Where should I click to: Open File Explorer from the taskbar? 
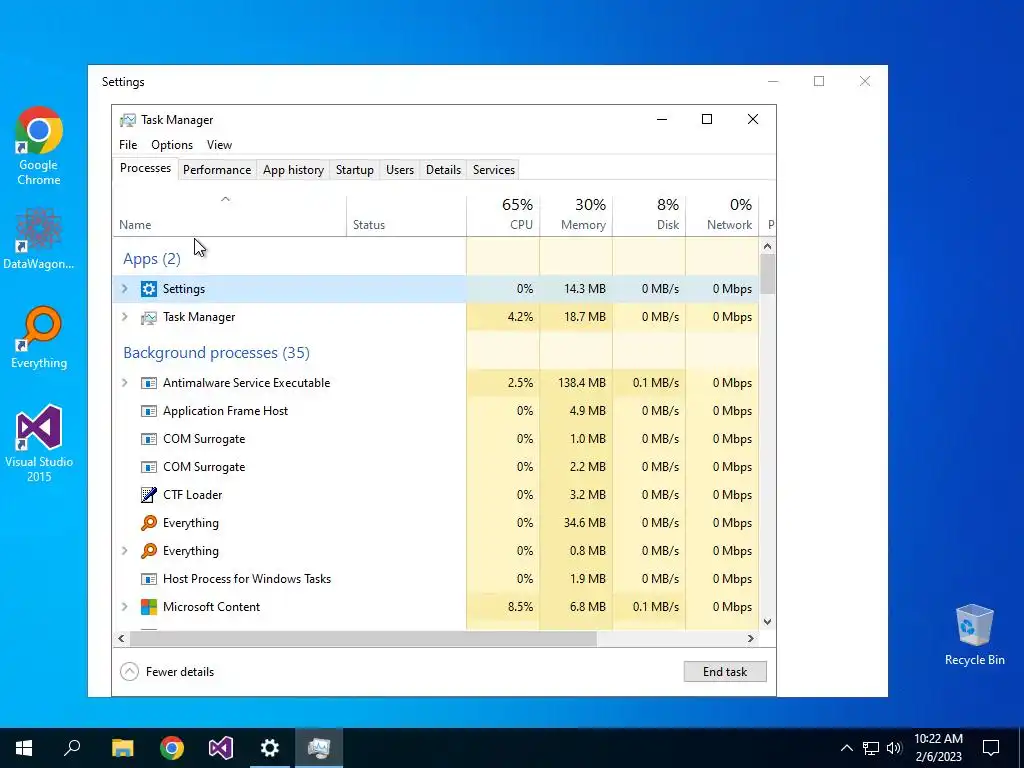[122, 748]
